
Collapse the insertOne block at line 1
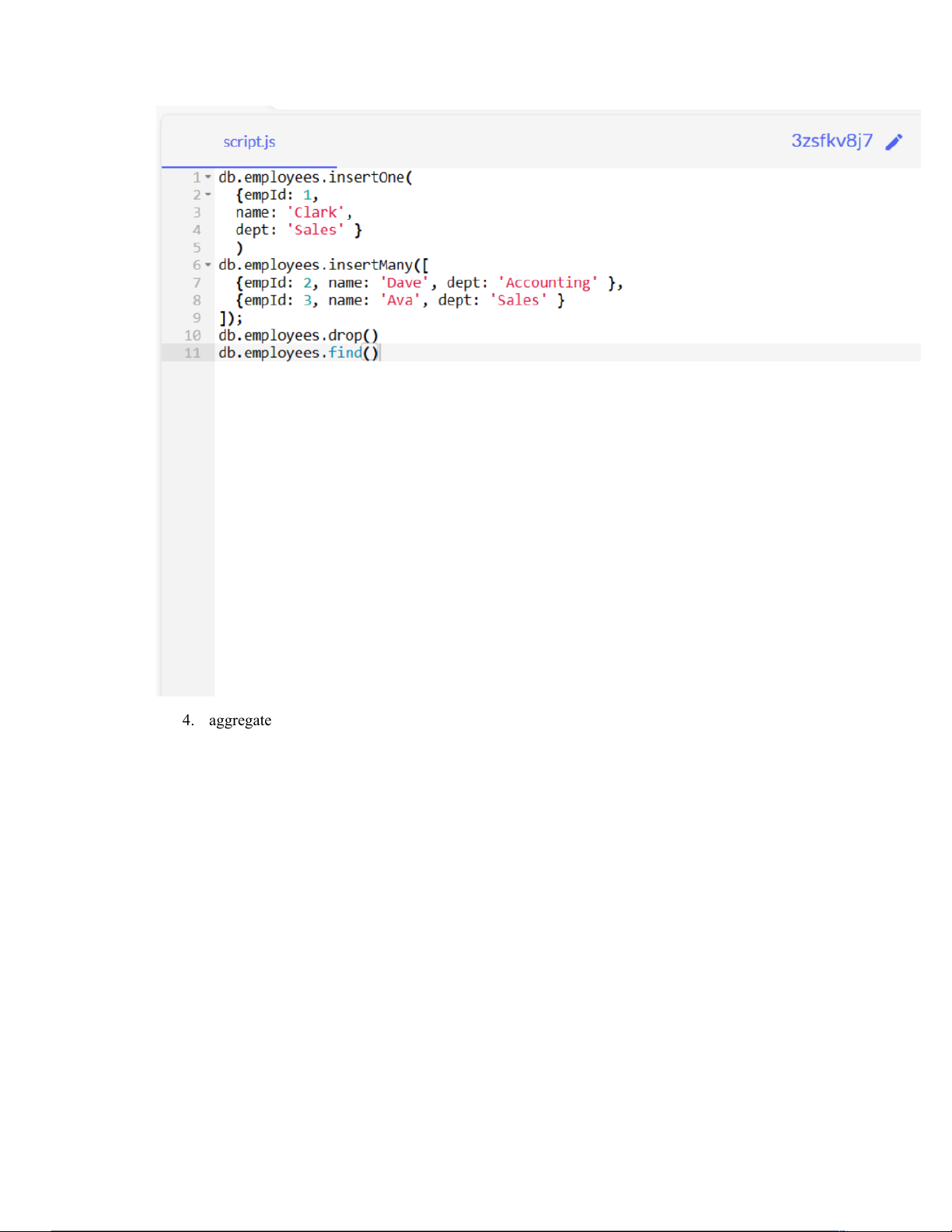208,177
